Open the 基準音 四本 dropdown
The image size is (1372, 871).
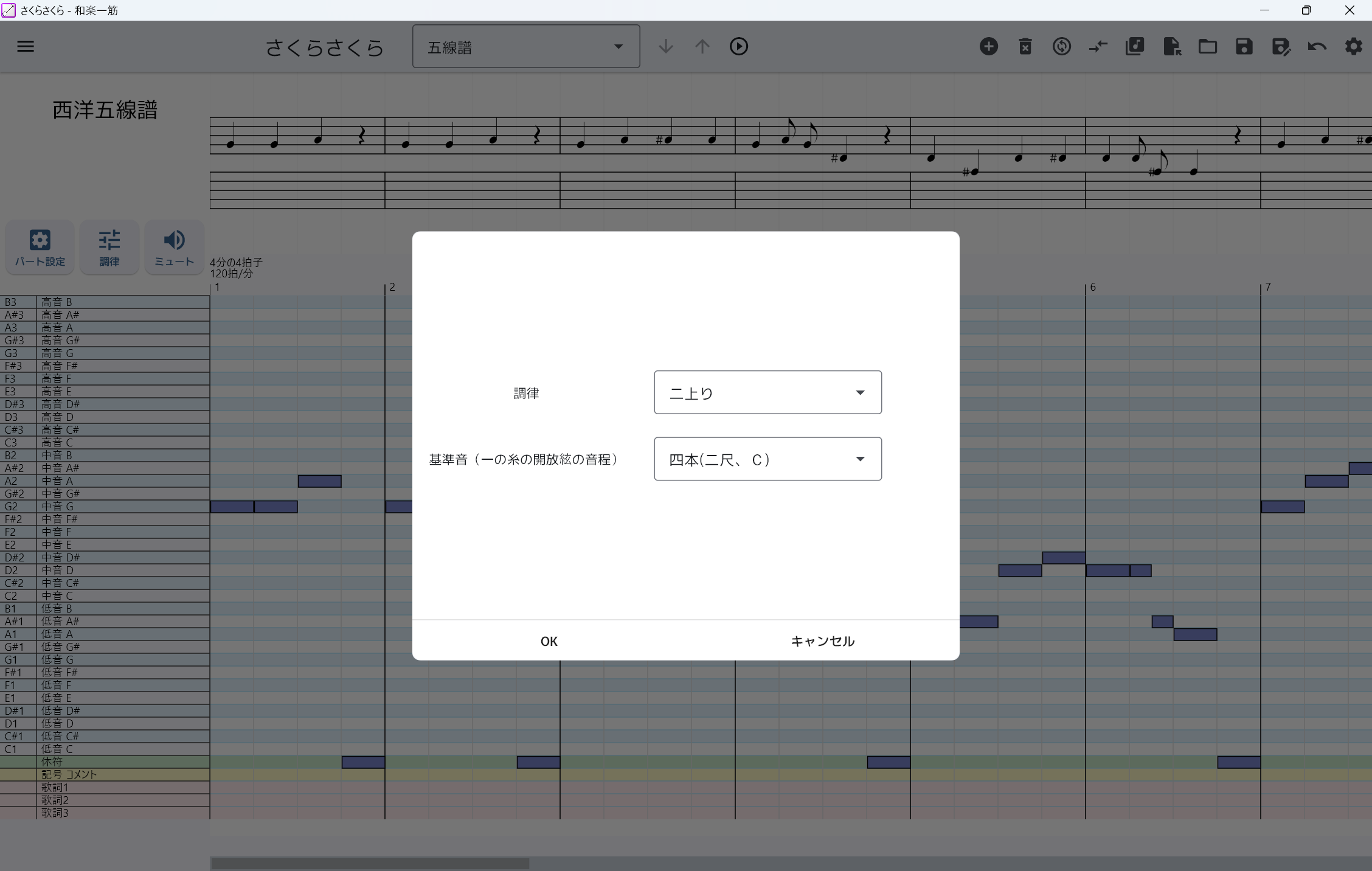pyautogui.click(x=767, y=459)
